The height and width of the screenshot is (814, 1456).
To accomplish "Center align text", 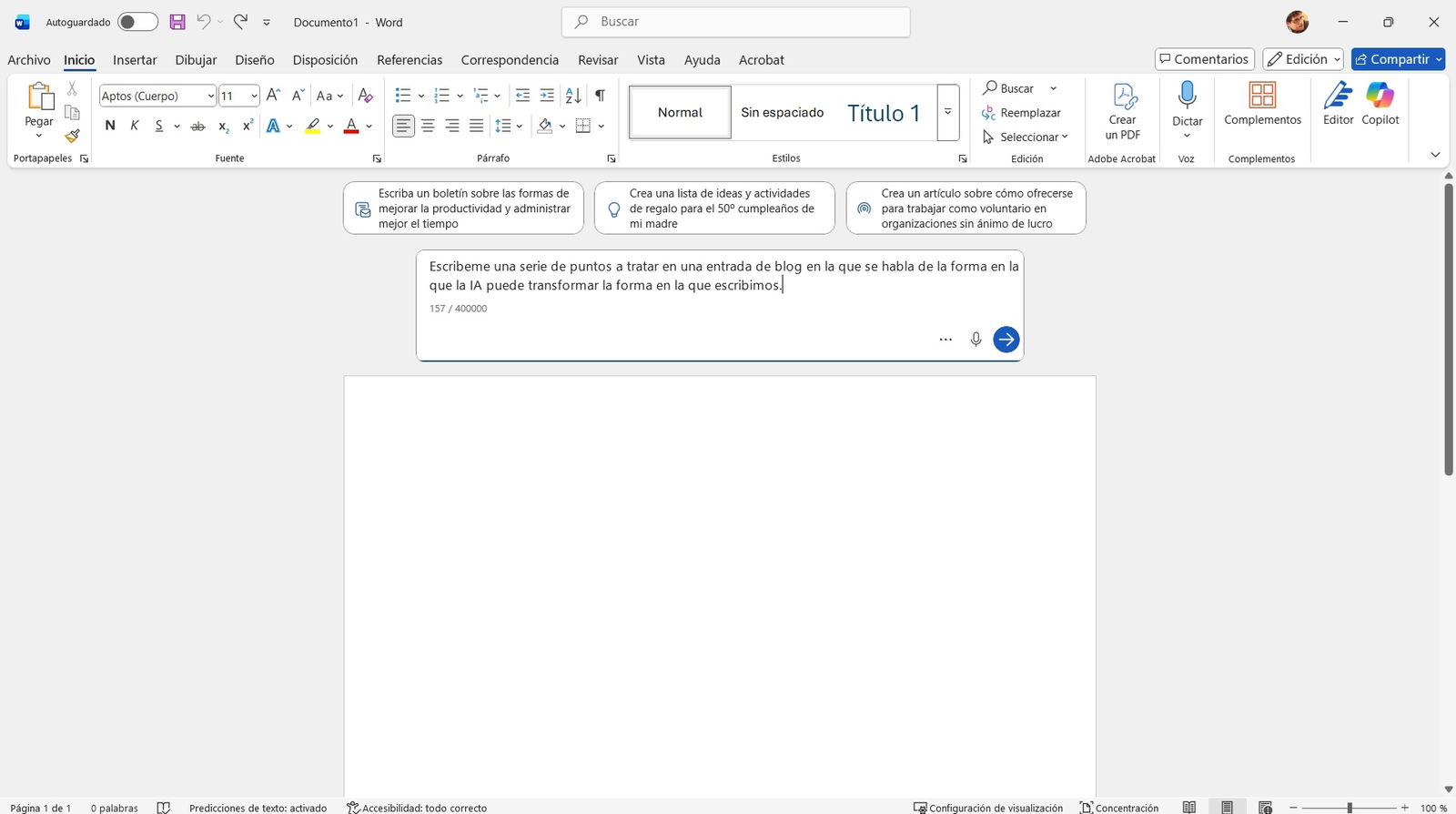I will (428, 127).
